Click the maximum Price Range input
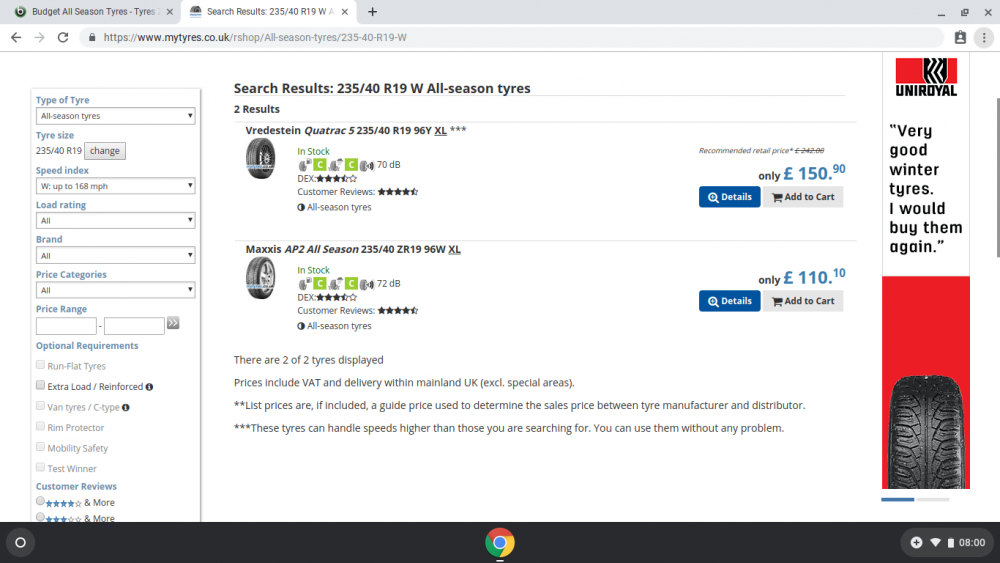1000x563 pixels. [134, 326]
